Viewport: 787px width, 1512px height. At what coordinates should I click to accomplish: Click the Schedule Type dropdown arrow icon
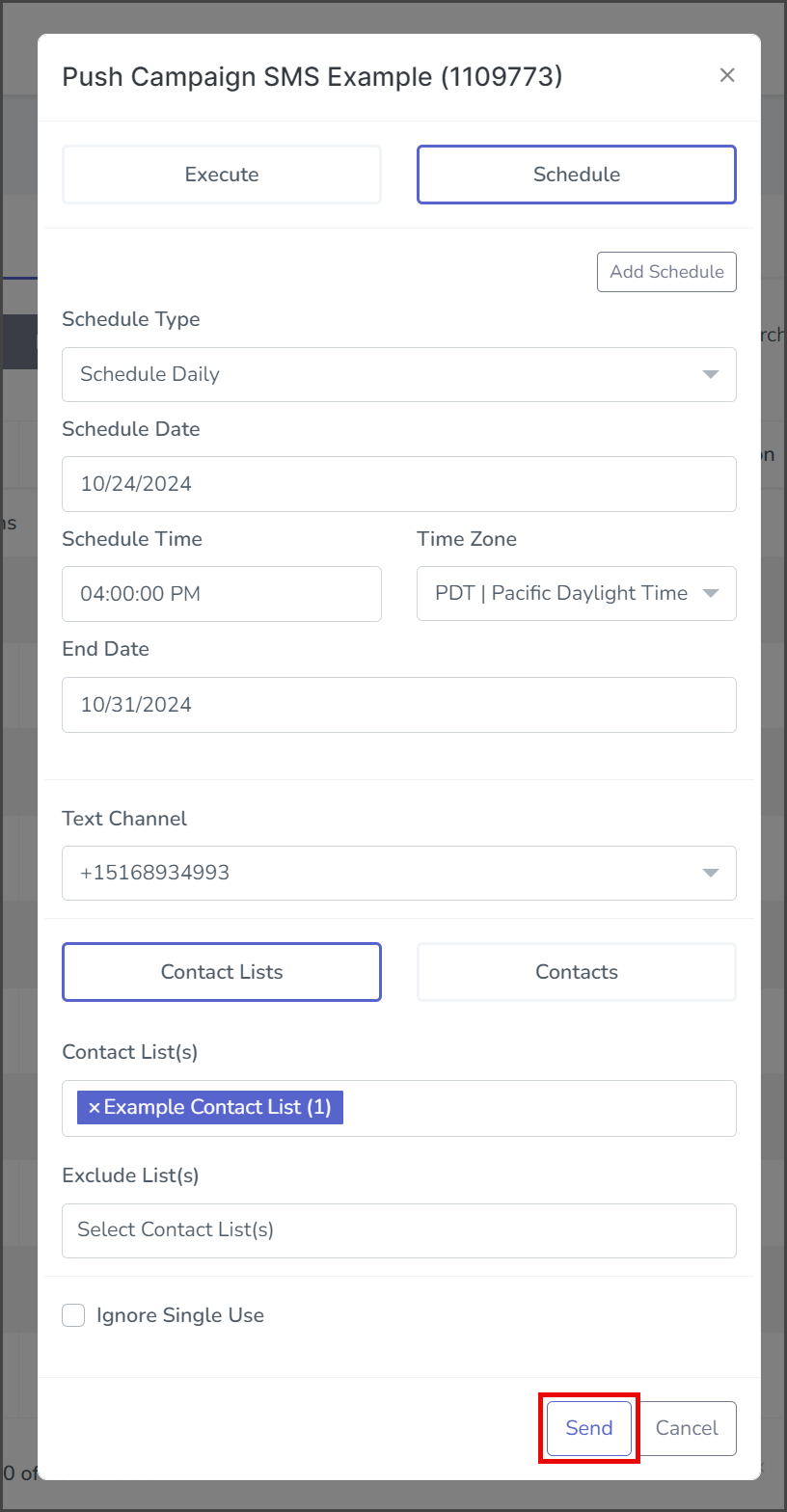pyautogui.click(x=711, y=374)
